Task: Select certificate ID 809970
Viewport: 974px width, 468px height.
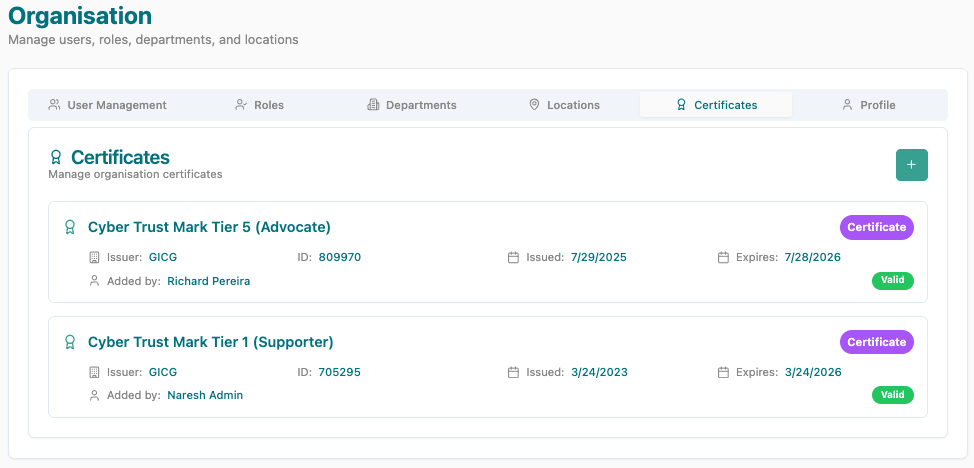Action: 340,257
